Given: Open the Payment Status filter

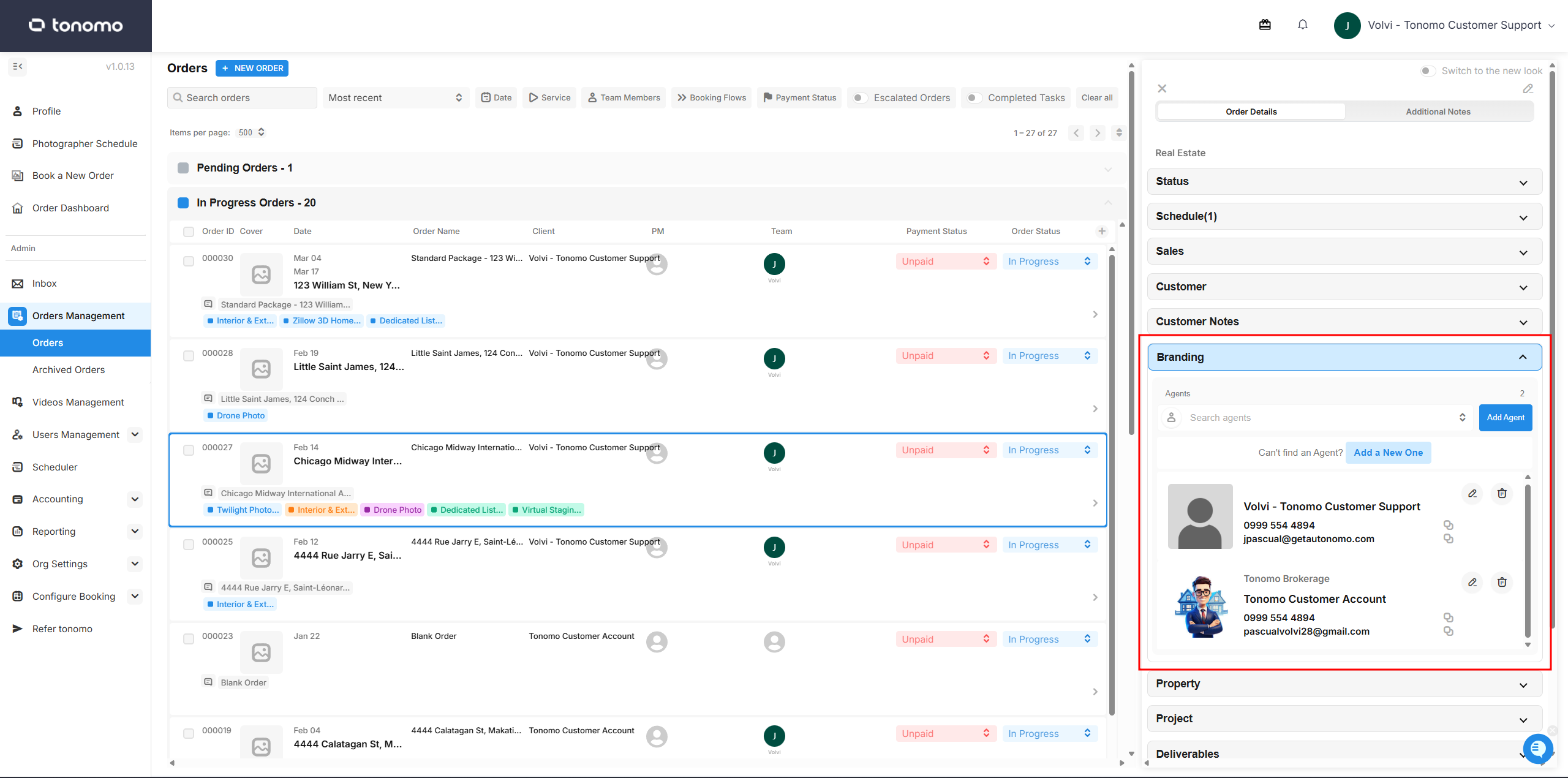Looking at the screenshot, I should click(x=799, y=98).
